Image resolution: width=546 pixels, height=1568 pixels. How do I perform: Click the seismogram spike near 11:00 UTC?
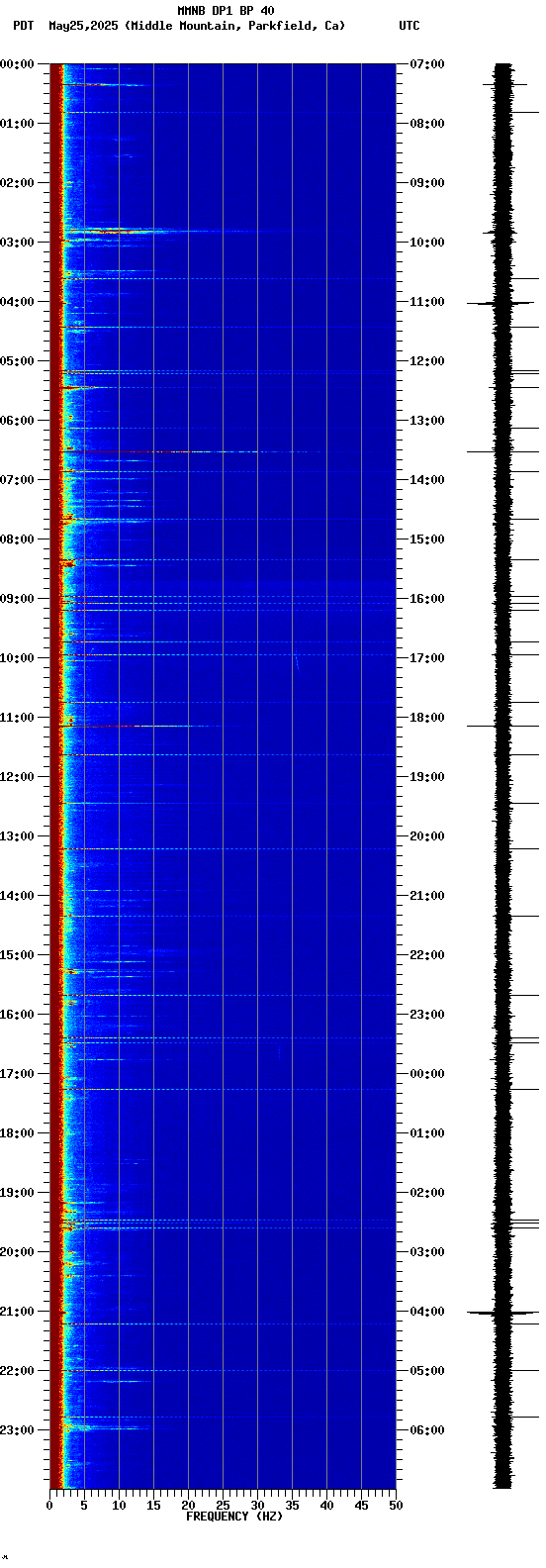pyautogui.click(x=500, y=303)
